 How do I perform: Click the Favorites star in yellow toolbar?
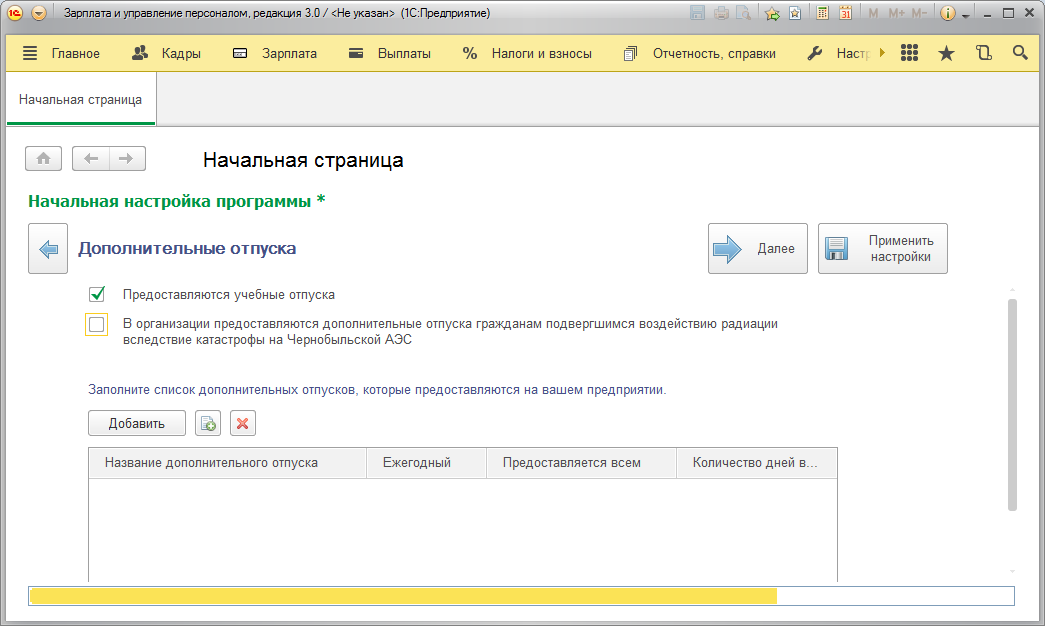click(x=946, y=54)
